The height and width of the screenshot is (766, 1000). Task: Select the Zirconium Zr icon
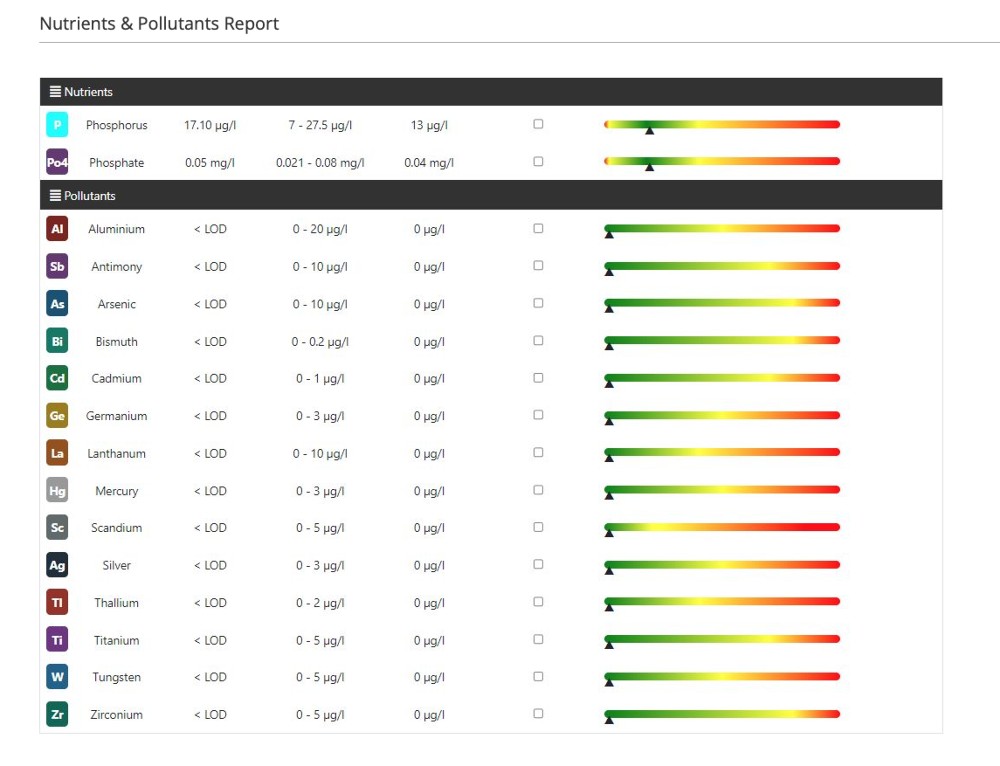(57, 714)
